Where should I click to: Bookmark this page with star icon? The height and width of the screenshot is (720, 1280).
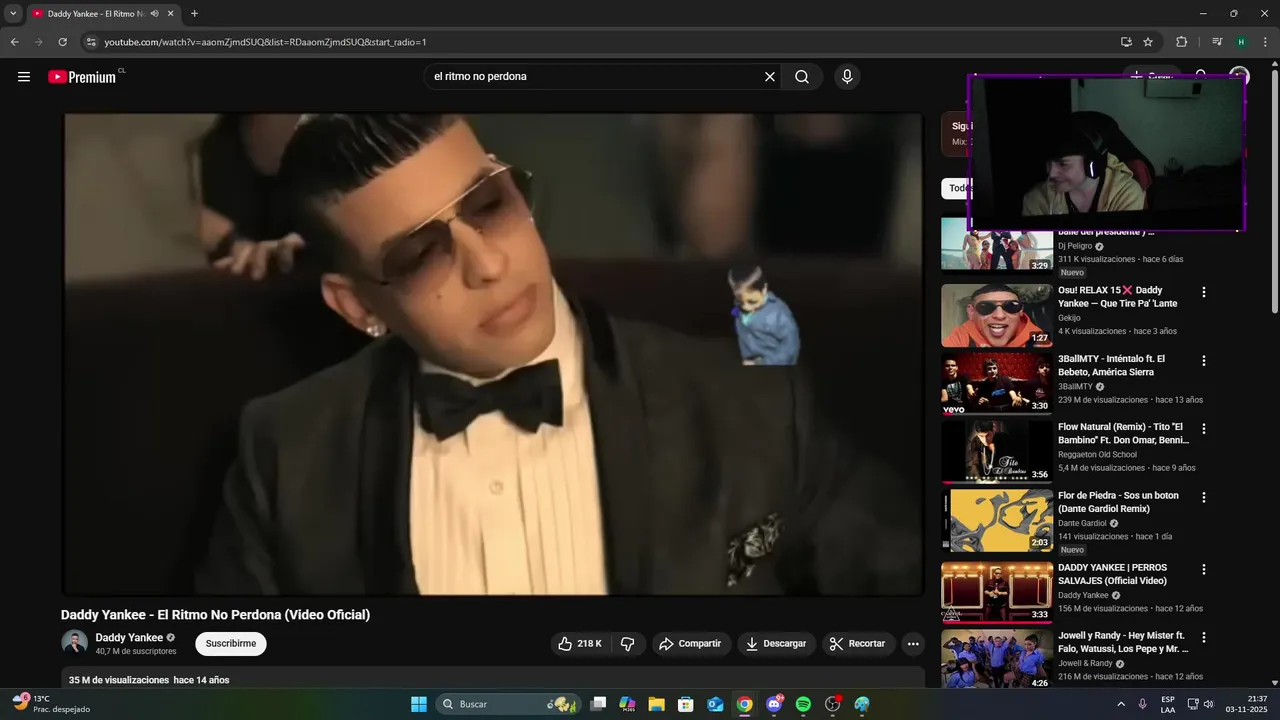coord(1148,42)
